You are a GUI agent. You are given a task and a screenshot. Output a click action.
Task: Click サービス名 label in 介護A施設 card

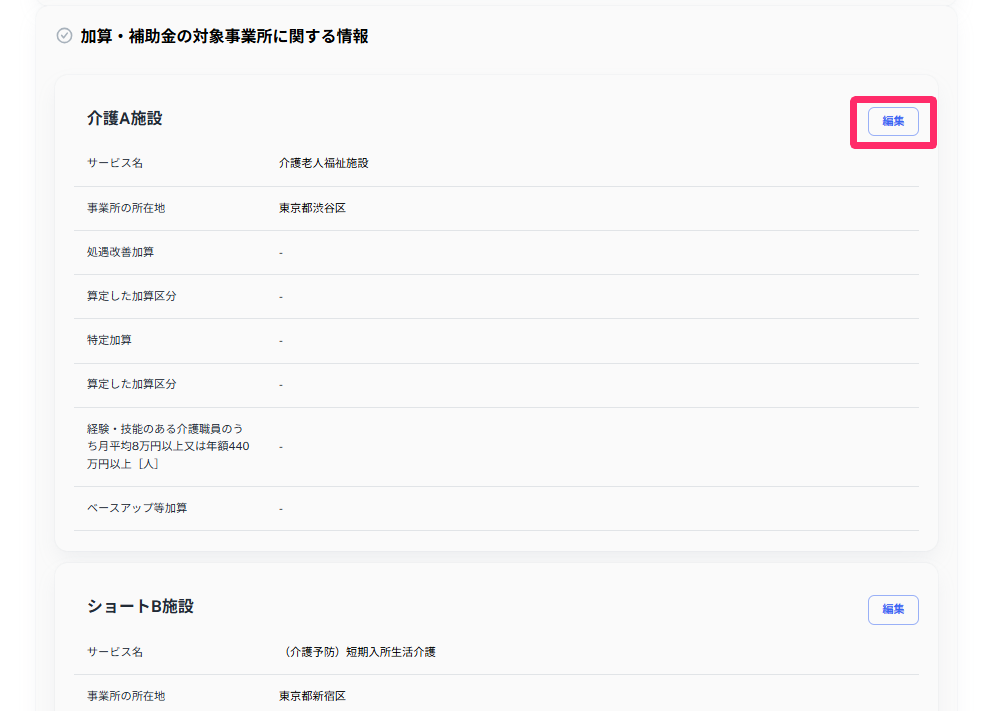point(115,163)
